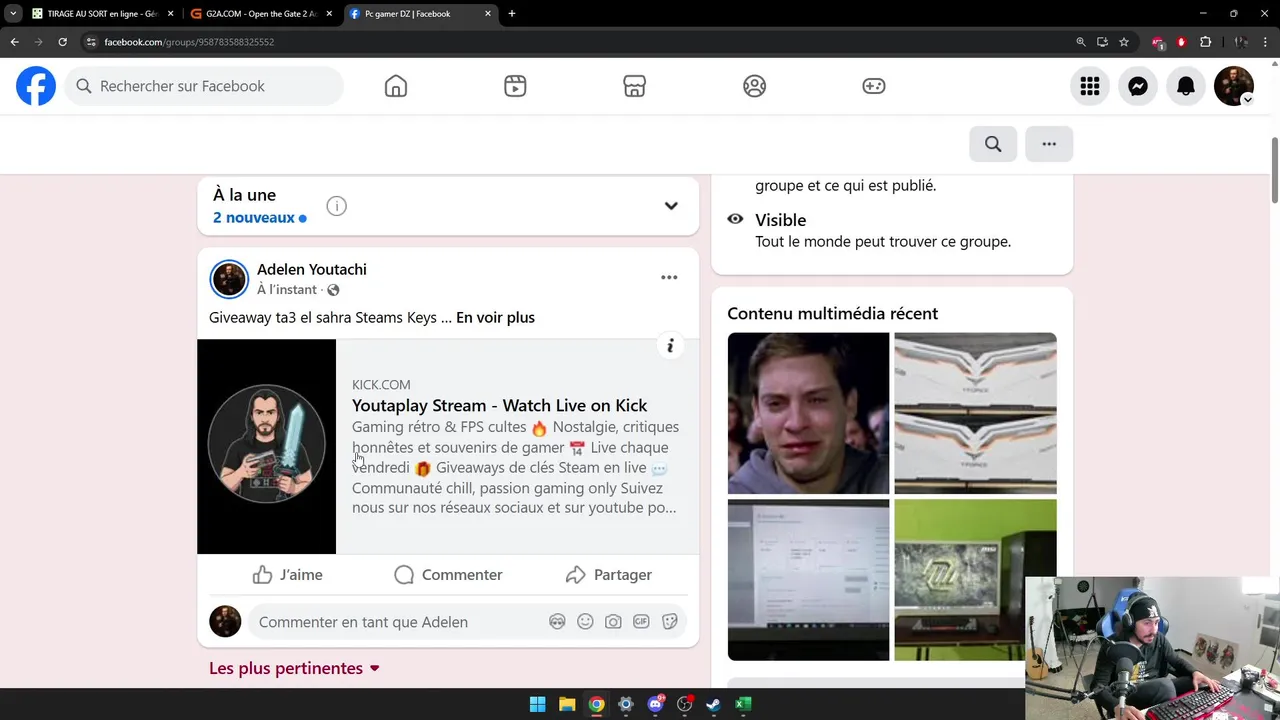Collapse the À la une section chevron
This screenshot has width=1280, height=720.
click(671, 206)
